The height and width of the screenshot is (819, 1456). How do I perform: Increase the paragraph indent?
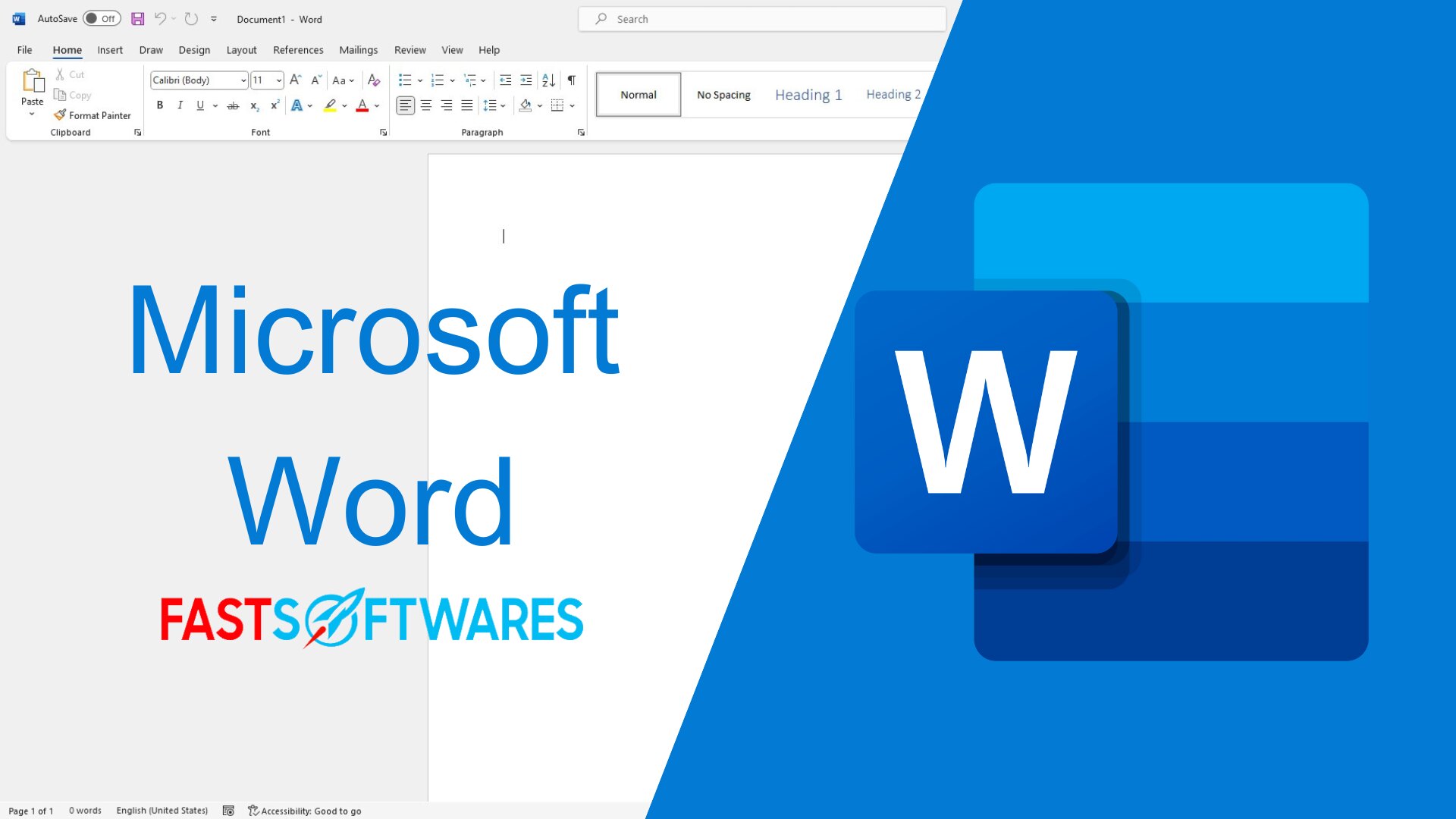(x=526, y=80)
